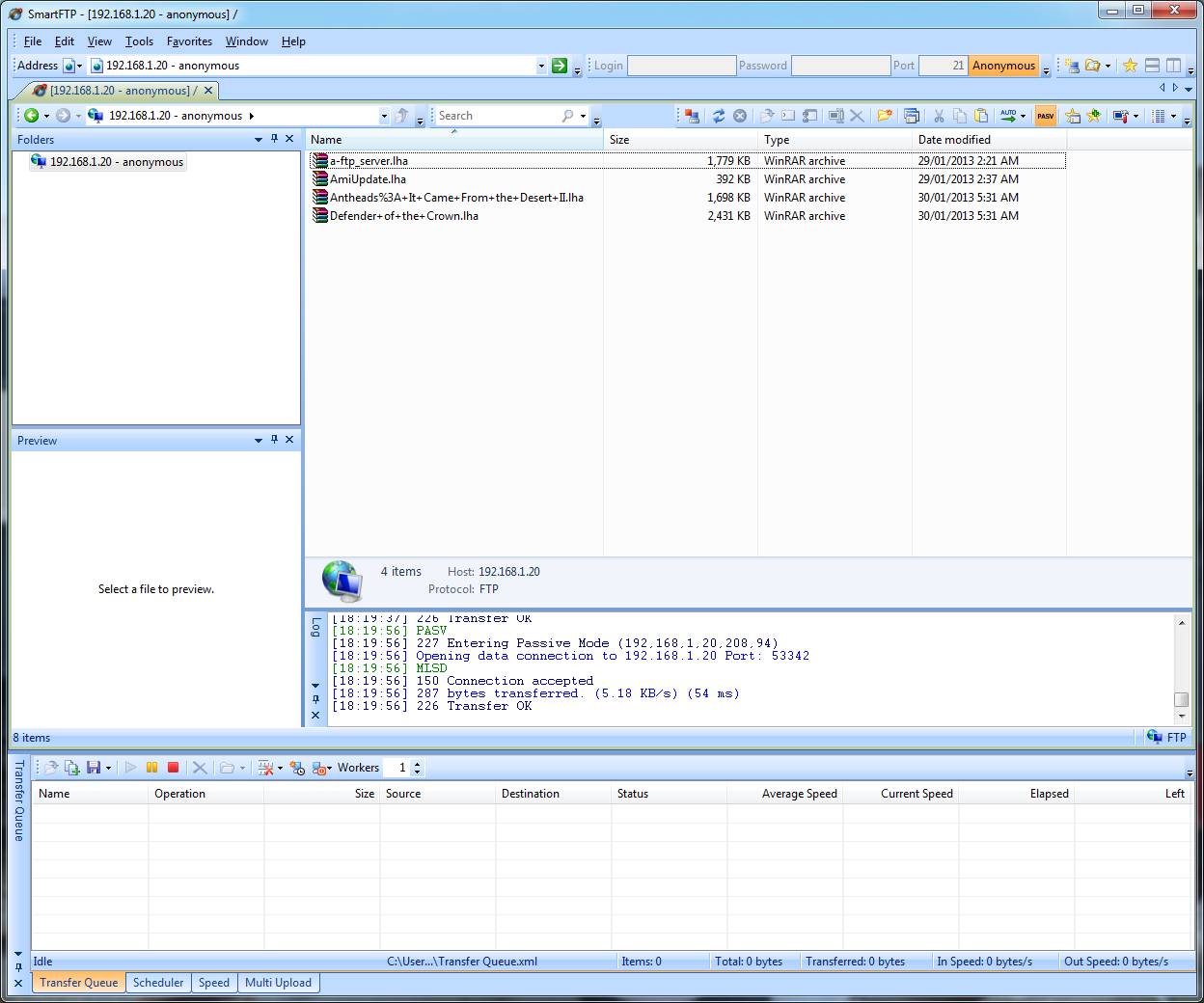Screen dimensions: 1204x1003
Task: Select Defender+of+the+Crown.lha file
Action: [x=403, y=216]
